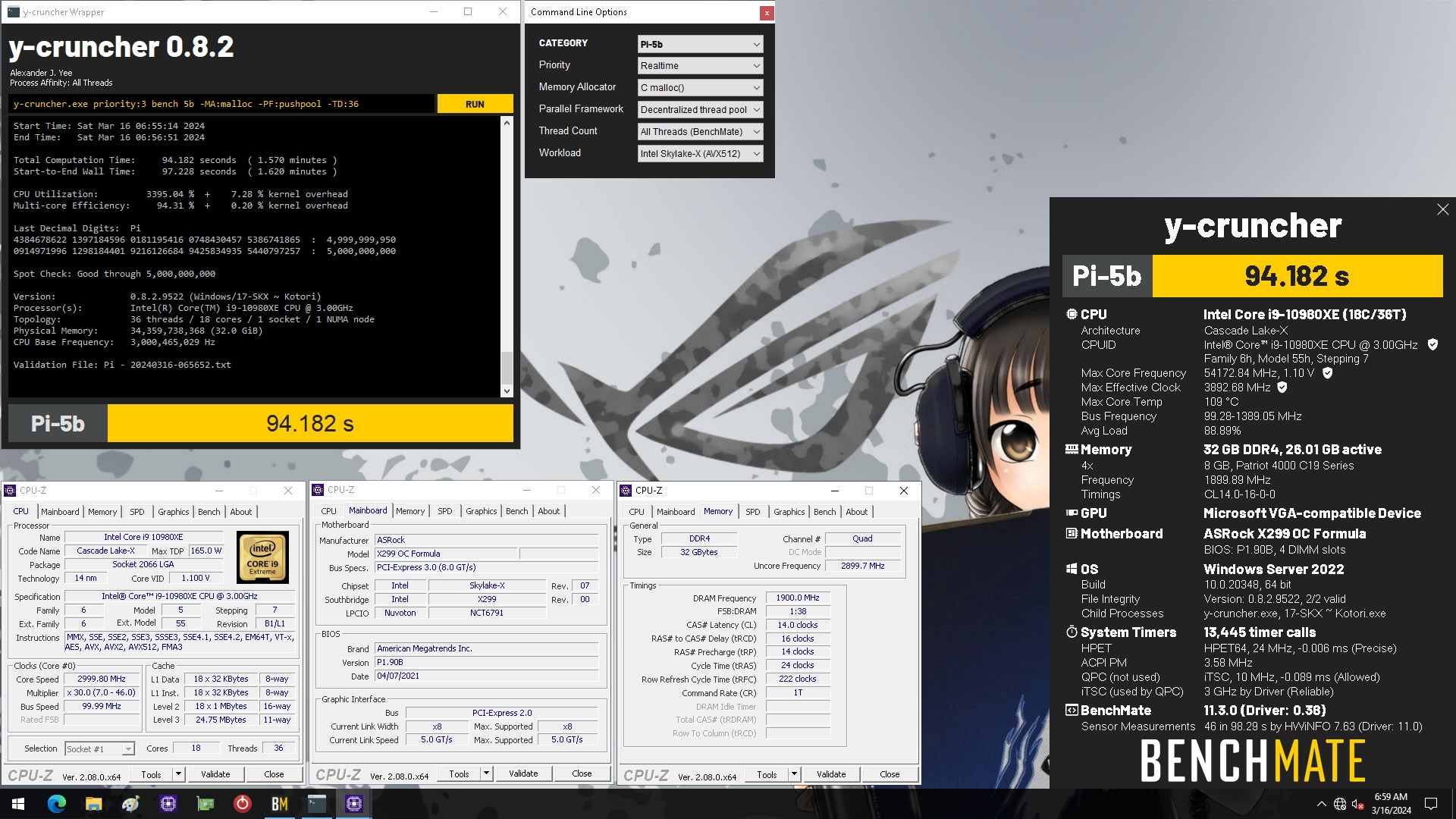1456x819 pixels.
Task: Click the shield icon beside Max Effective Clock
Action: (x=1282, y=387)
